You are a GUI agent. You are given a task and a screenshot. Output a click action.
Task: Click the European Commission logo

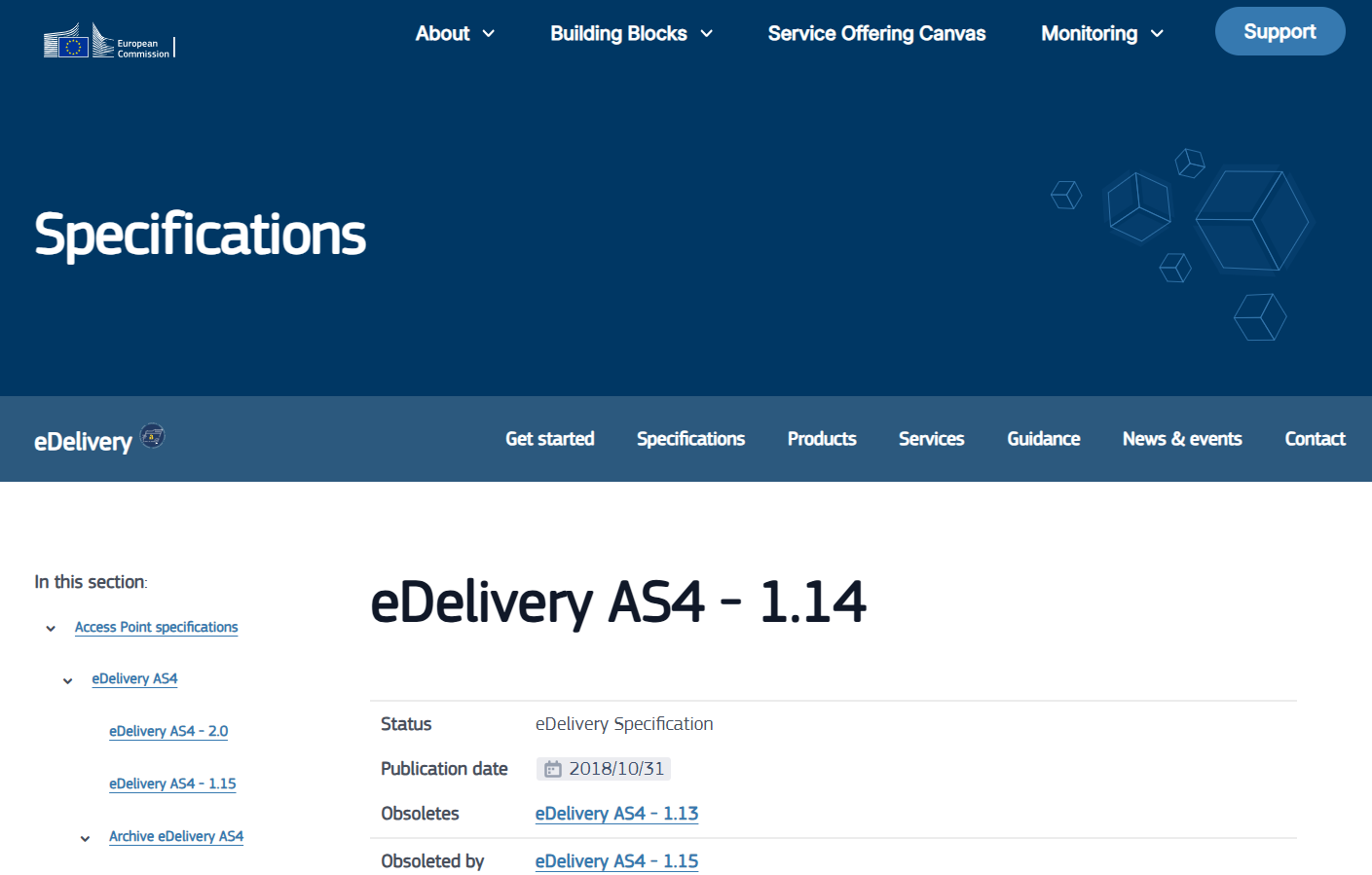(107, 42)
